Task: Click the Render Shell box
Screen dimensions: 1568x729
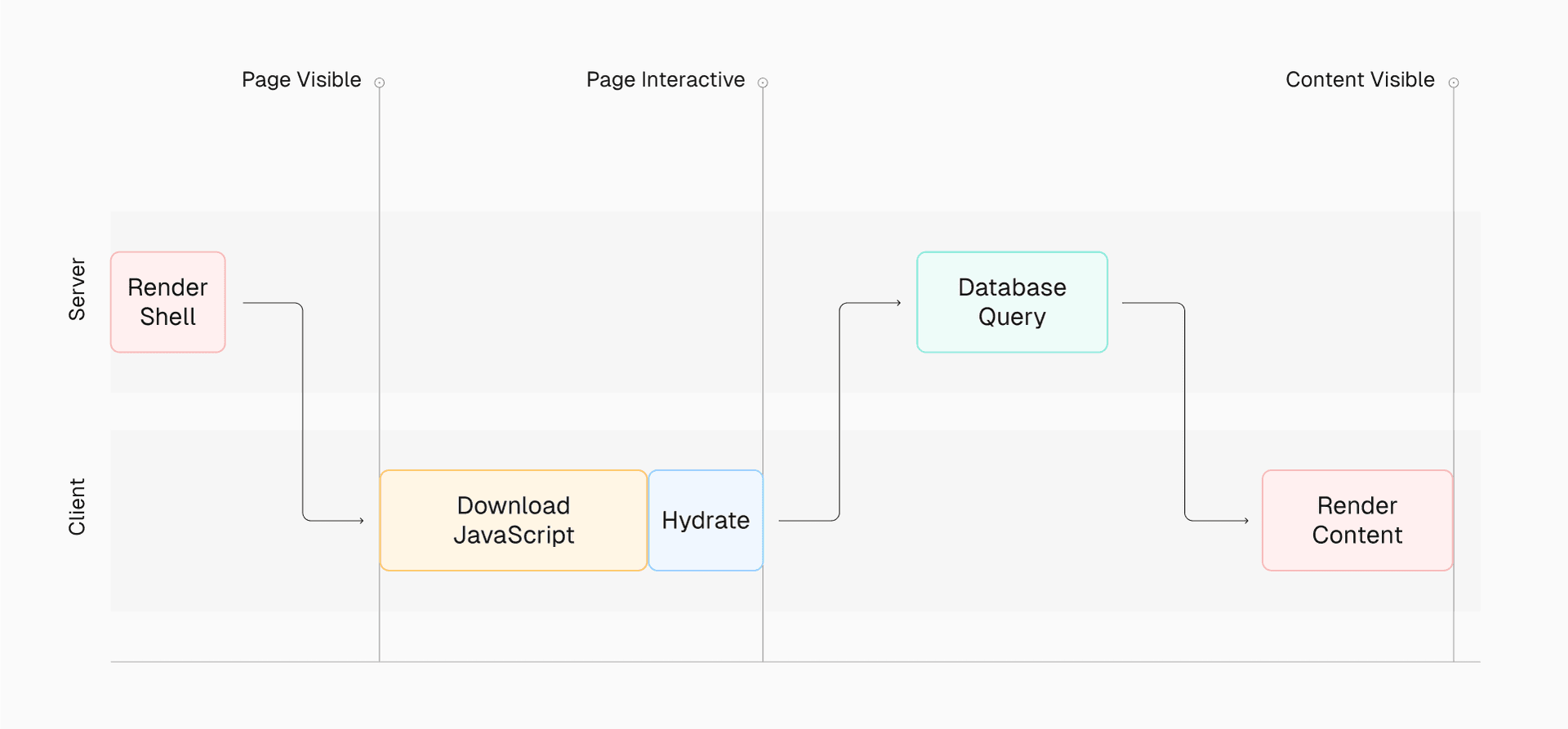Action: [x=167, y=302]
